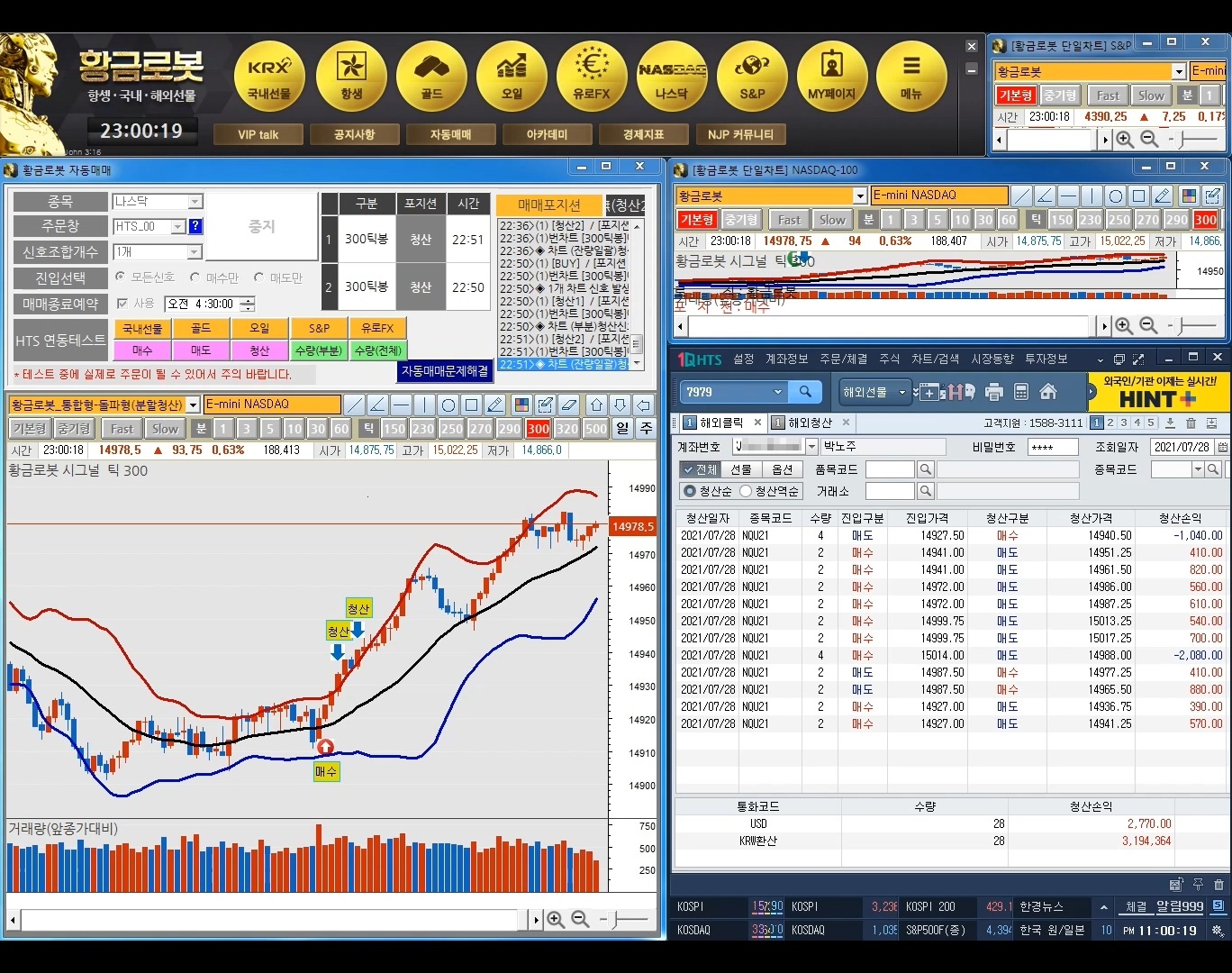Expand the 계좌번호 account dropdown
The height and width of the screenshot is (973, 1232).
pos(811,447)
